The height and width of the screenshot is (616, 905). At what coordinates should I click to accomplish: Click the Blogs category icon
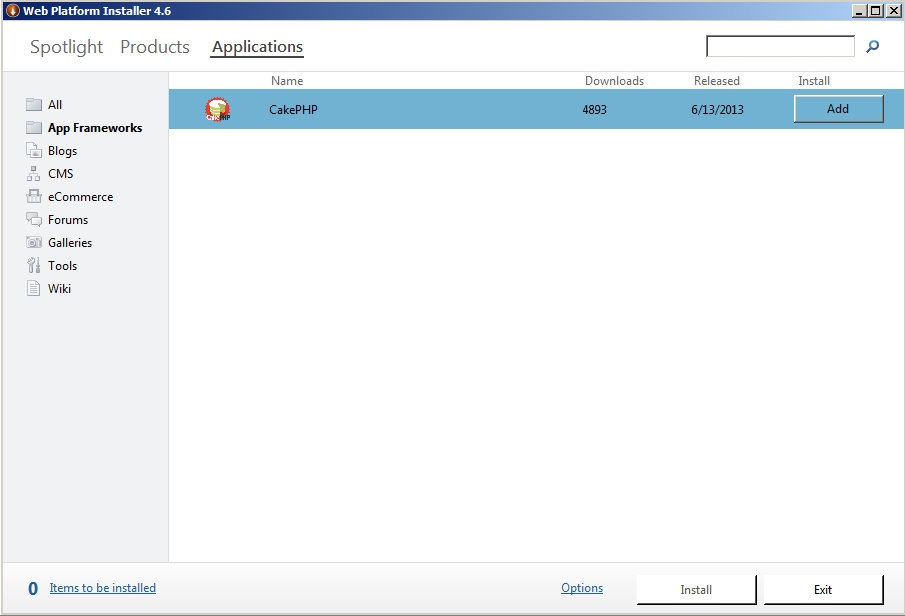[x=34, y=151]
